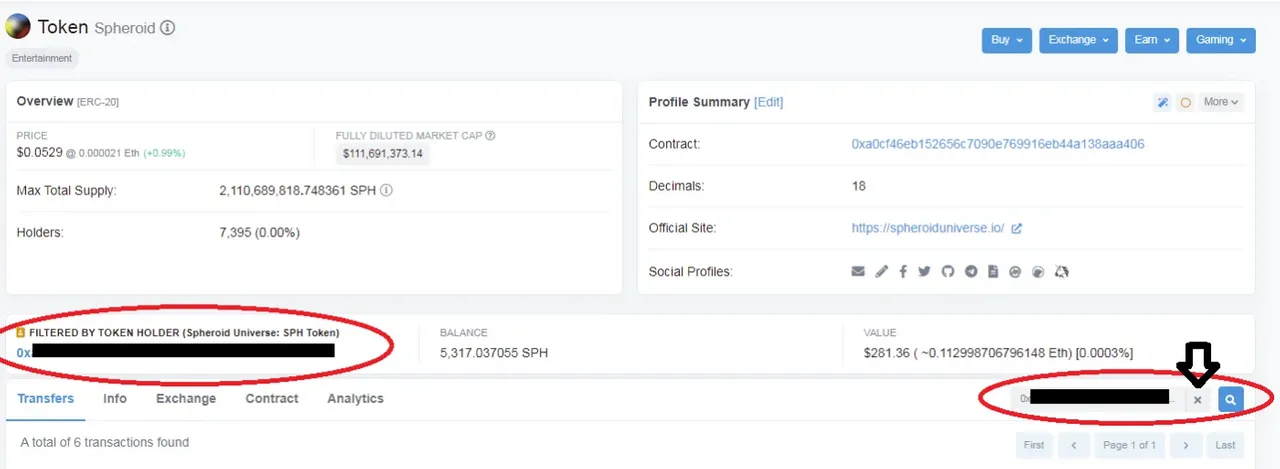Click the orange circle icon in Profile Summary

tap(1185, 102)
